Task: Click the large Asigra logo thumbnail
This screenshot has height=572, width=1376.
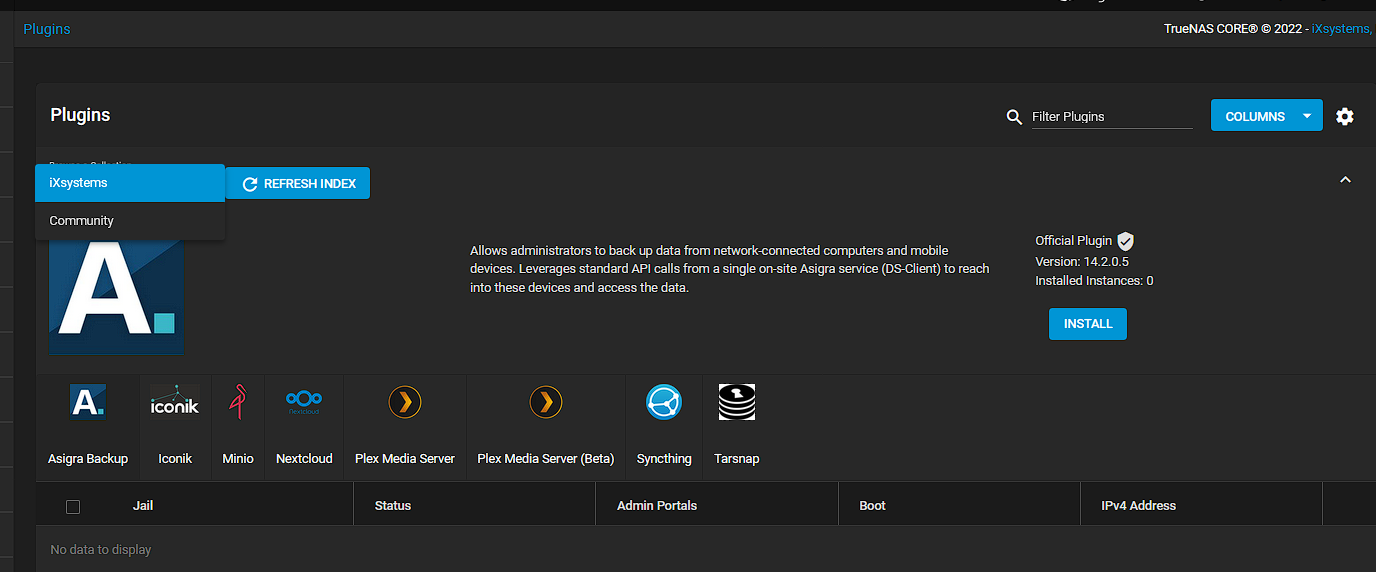Action: tap(116, 295)
